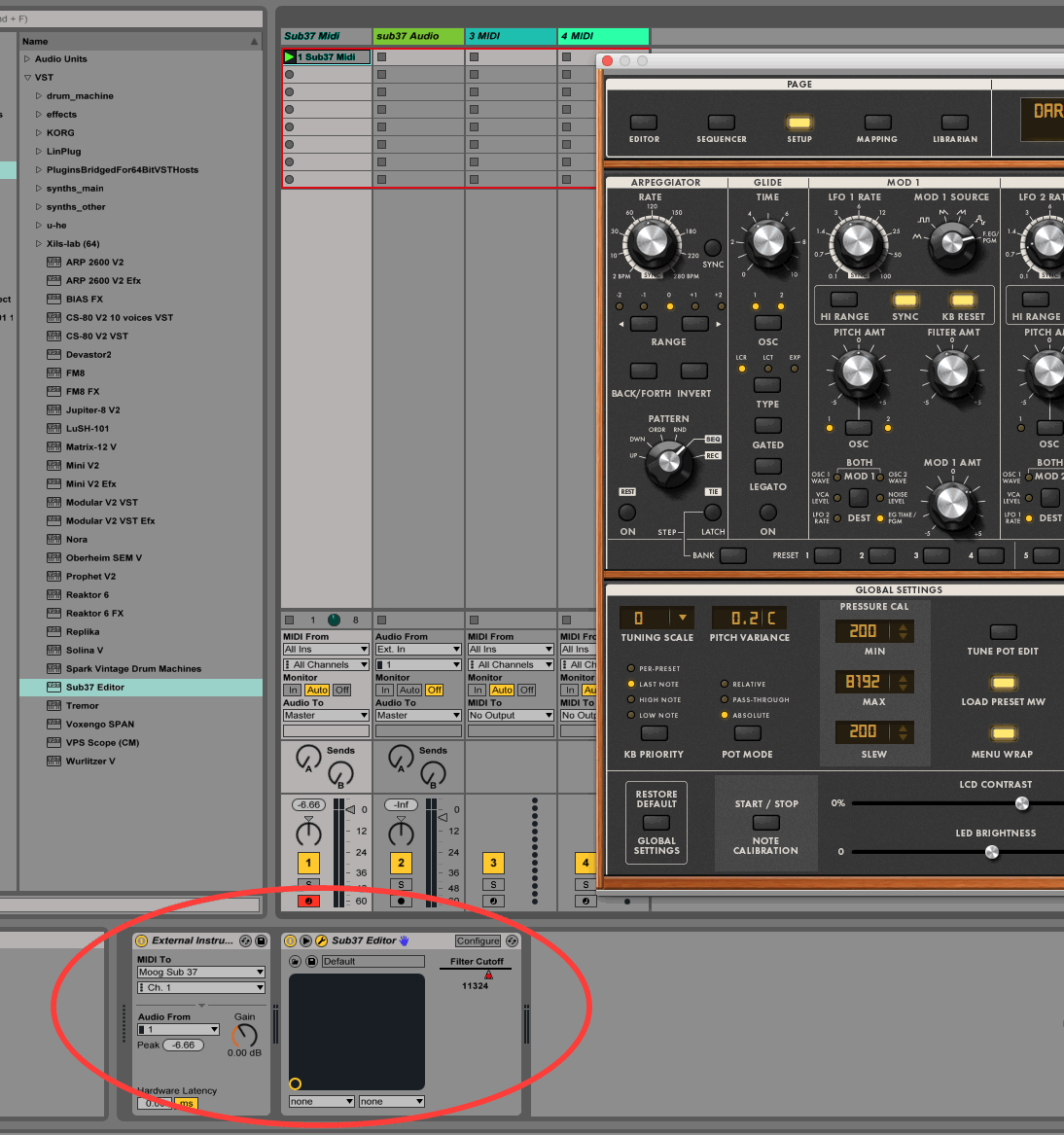
Task: Open the MIDI To Moog Sub 37 dropdown
Action: pyautogui.click(x=200, y=973)
